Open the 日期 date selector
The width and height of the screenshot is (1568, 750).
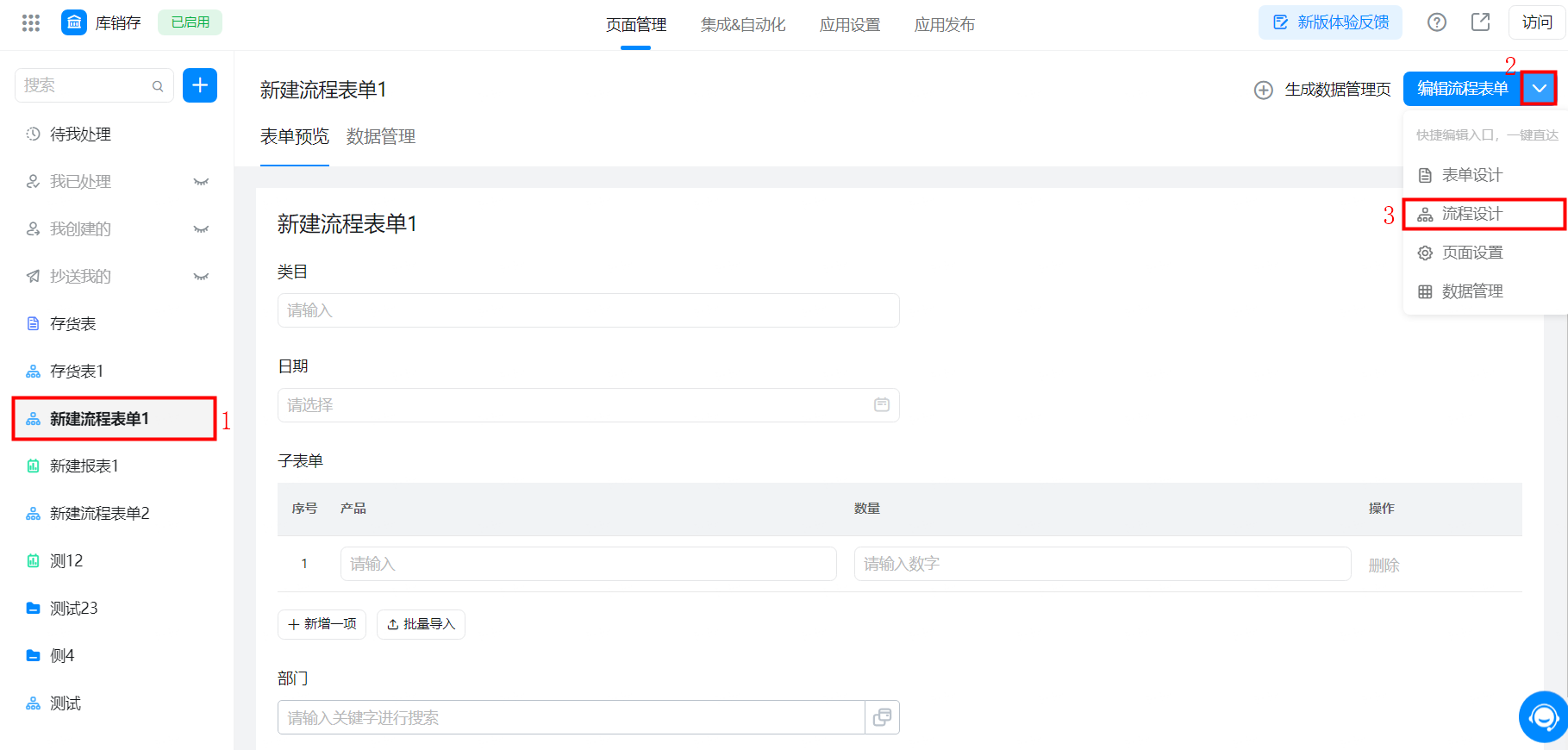(x=589, y=405)
